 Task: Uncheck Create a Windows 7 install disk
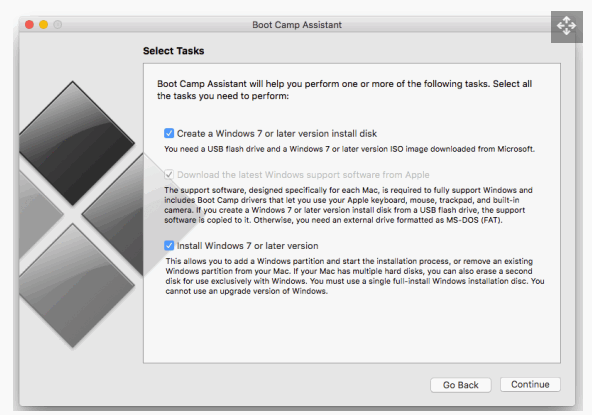click(x=169, y=133)
